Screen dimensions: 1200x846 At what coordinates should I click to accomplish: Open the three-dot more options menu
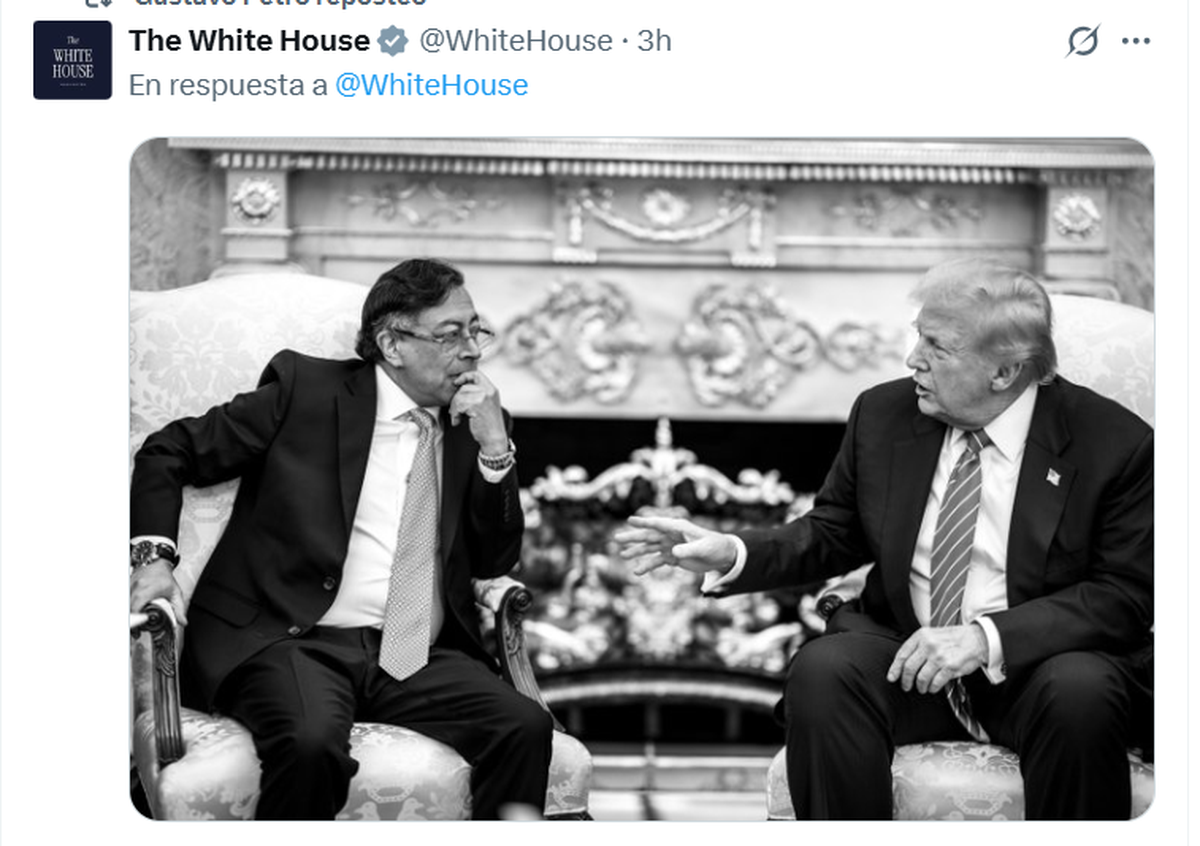tap(1136, 41)
